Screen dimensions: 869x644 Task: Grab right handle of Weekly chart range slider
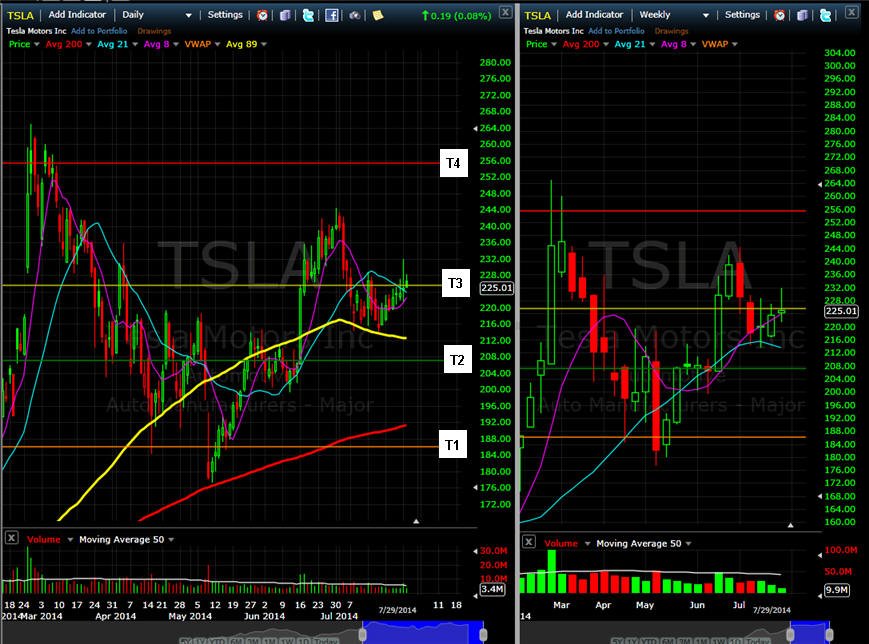[x=829, y=633]
